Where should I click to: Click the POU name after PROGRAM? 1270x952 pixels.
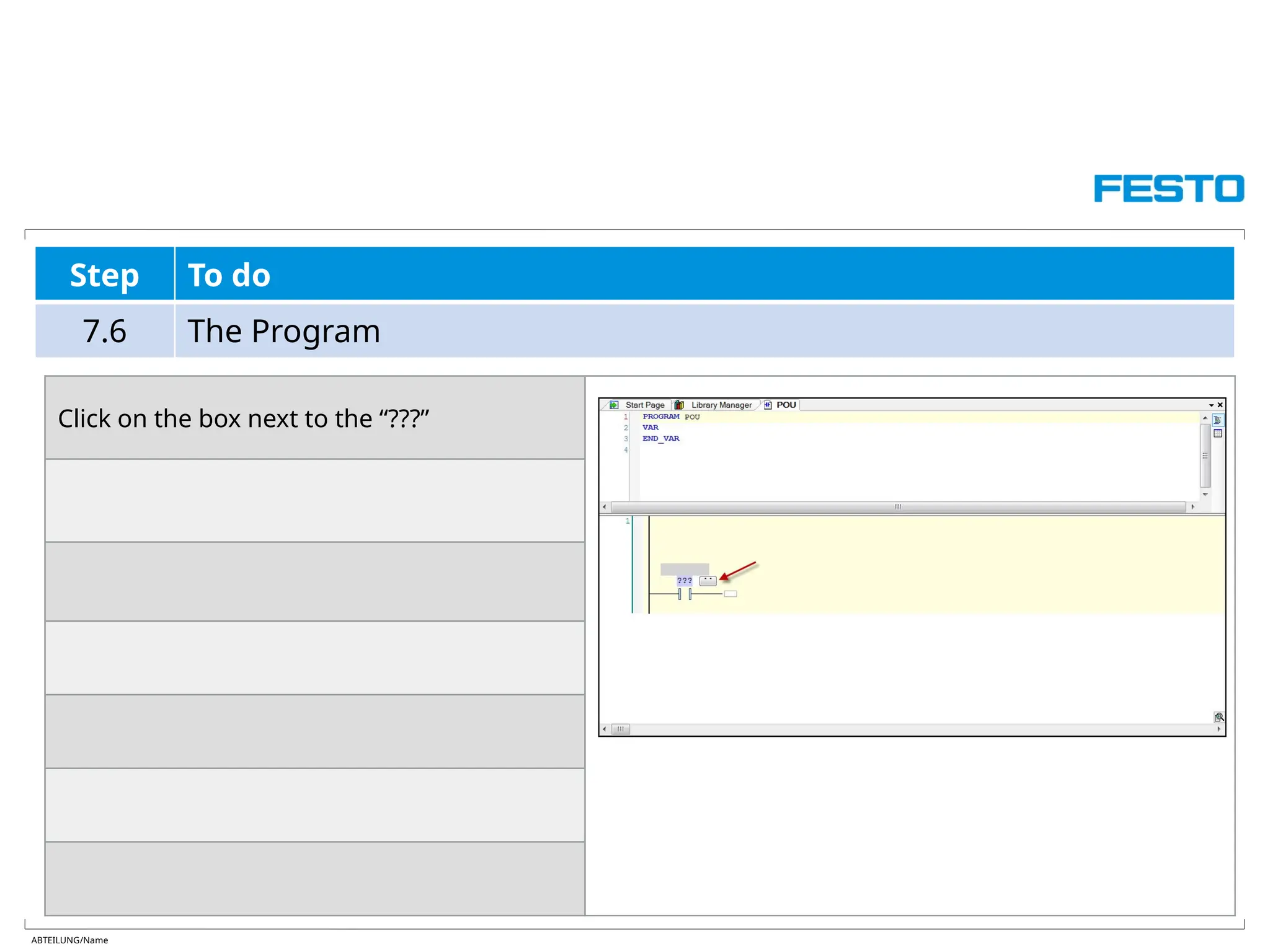(692, 417)
